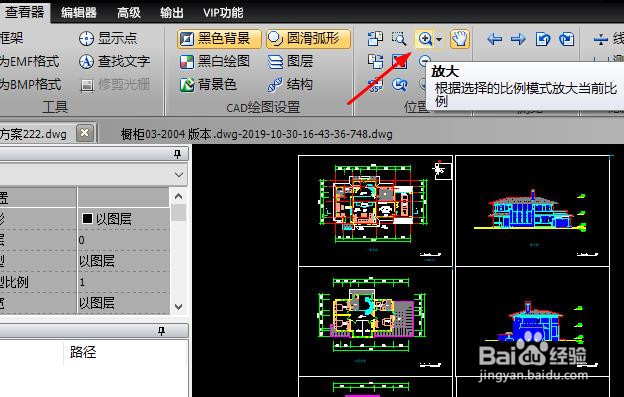The width and height of the screenshot is (624, 397).
Task: Open the 高级 advanced tab
Action: (x=129, y=12)
